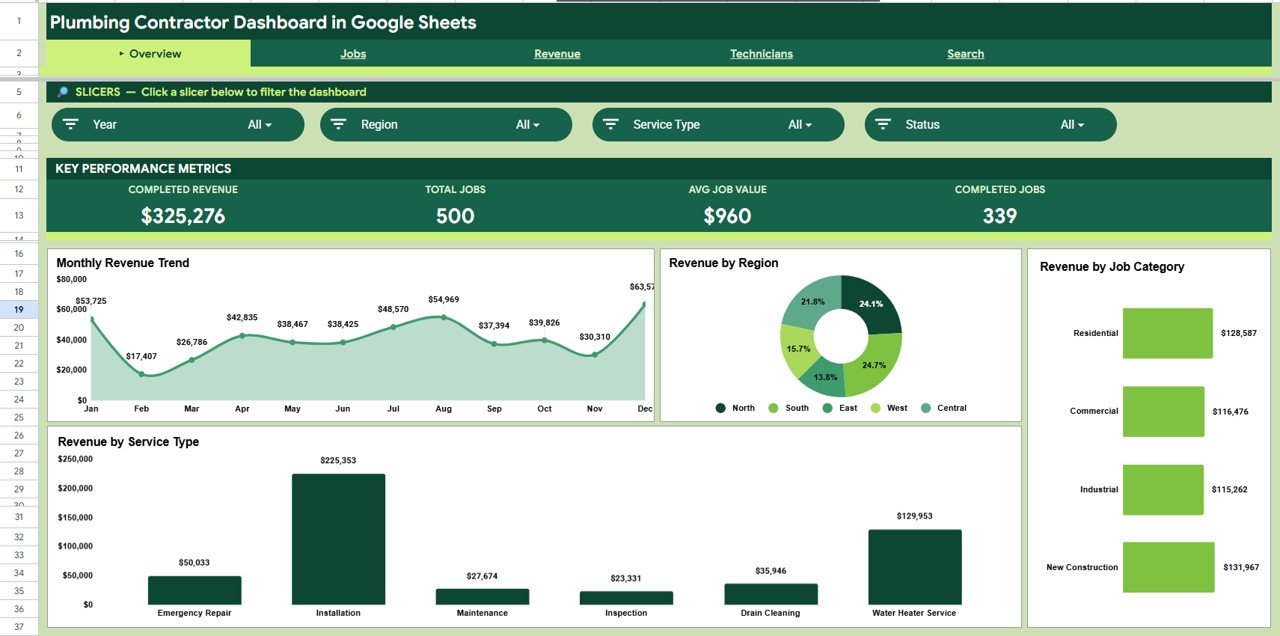Click the Total Jobs value 500
The height and width of the screenshot is (636, 1280).
pyautogui.click(x=455, y=216)
